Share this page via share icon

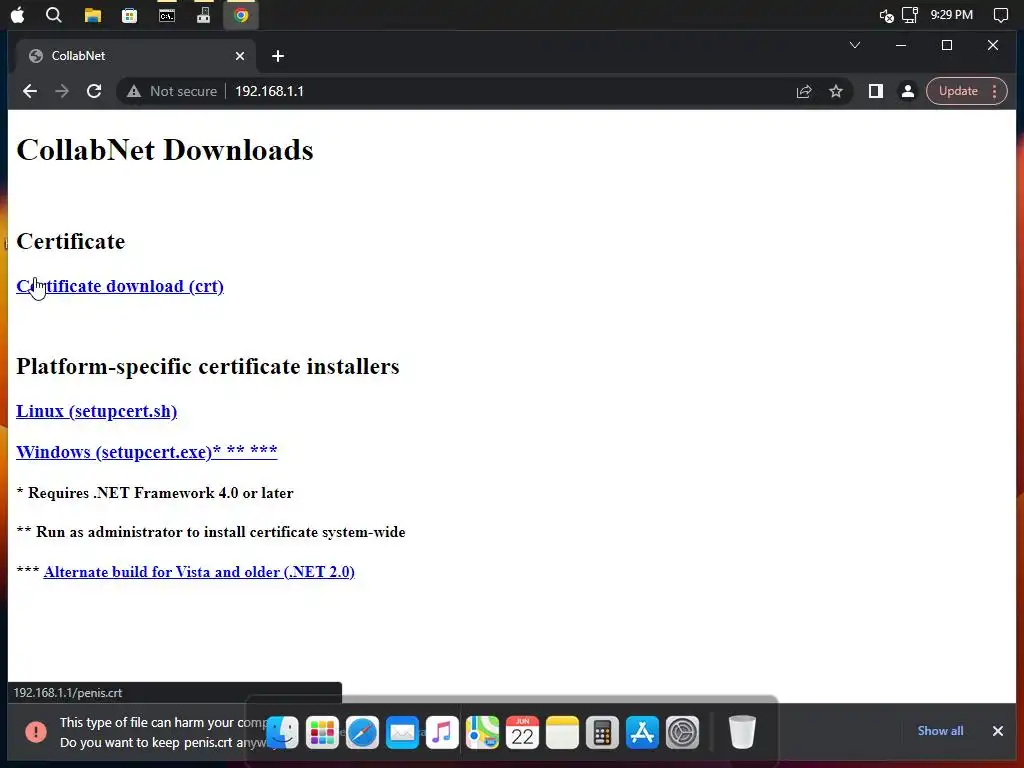804,91
